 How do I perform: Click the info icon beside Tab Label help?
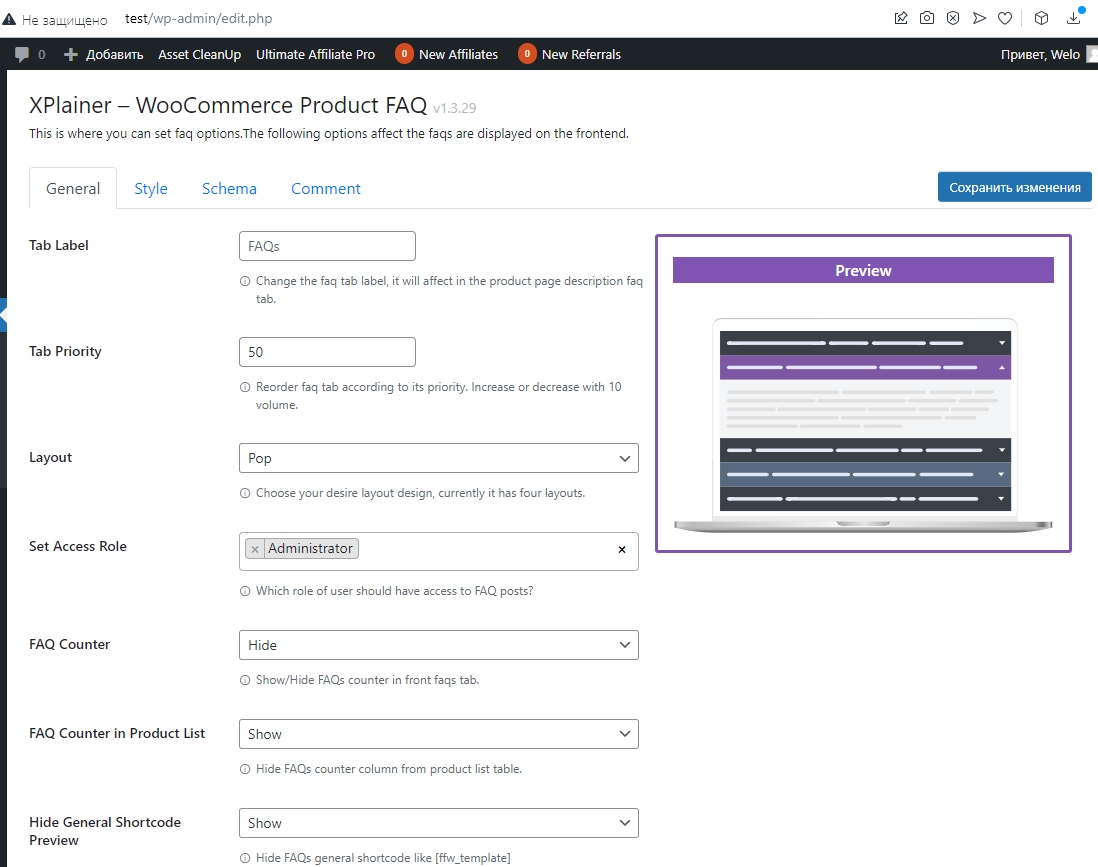tap(245, 282)
